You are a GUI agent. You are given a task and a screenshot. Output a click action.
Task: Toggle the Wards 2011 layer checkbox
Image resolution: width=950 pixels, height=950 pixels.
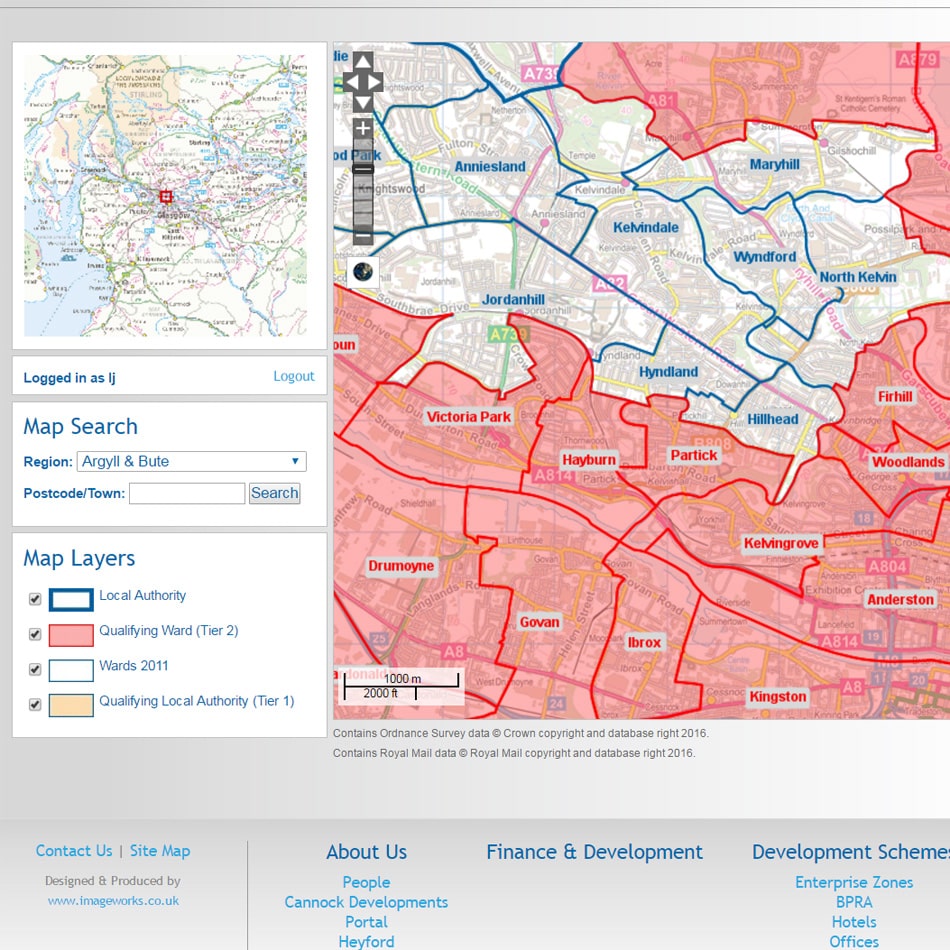coord(35,669)
